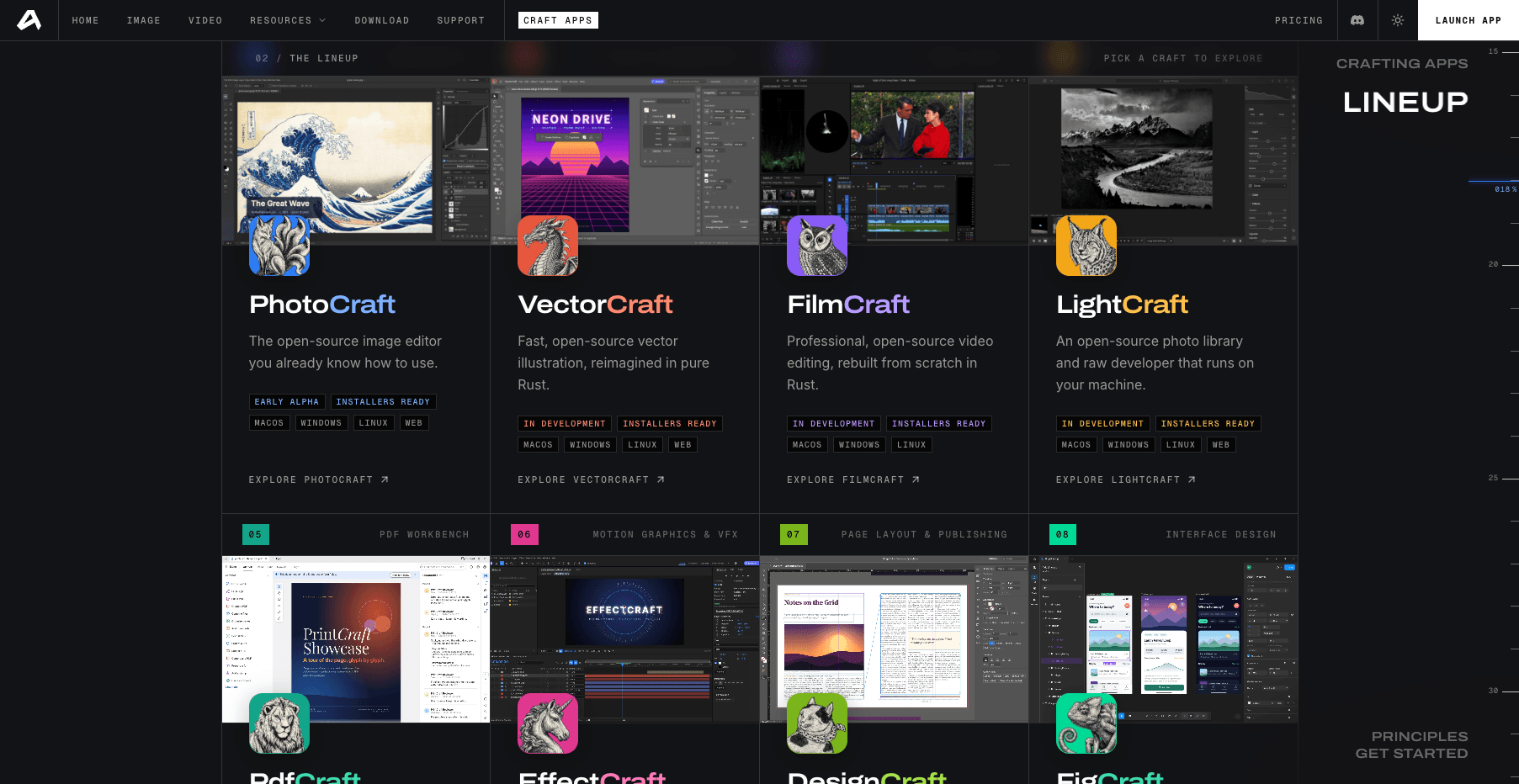
Task: Click the 05 badge on PDF Workbench card
Action: [x=256, y=535]
